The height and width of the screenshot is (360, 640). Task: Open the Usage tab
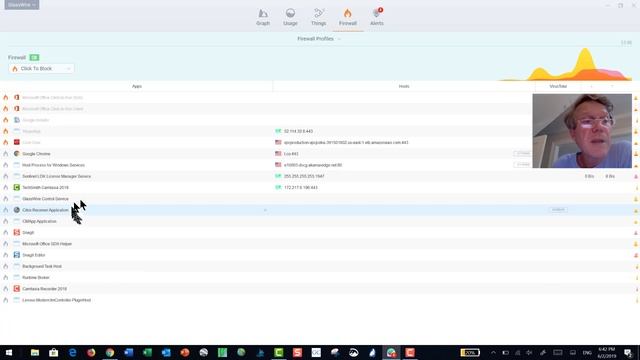pyautogui.click(x=290, y=17)
